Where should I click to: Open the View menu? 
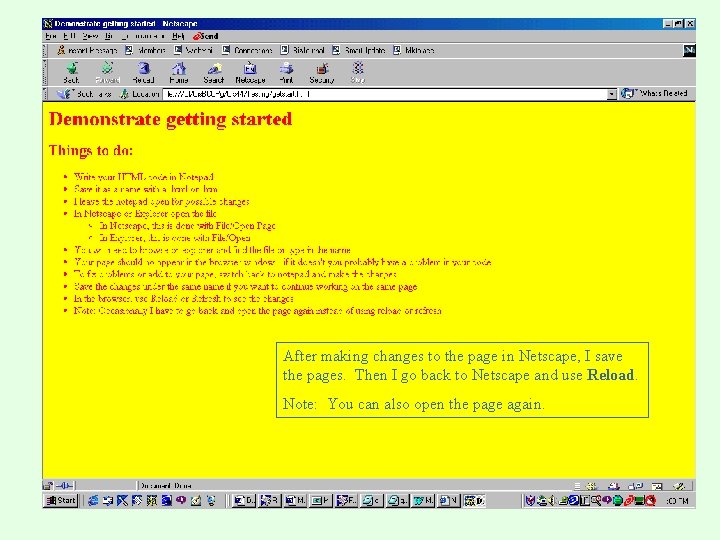click(90, 36)
